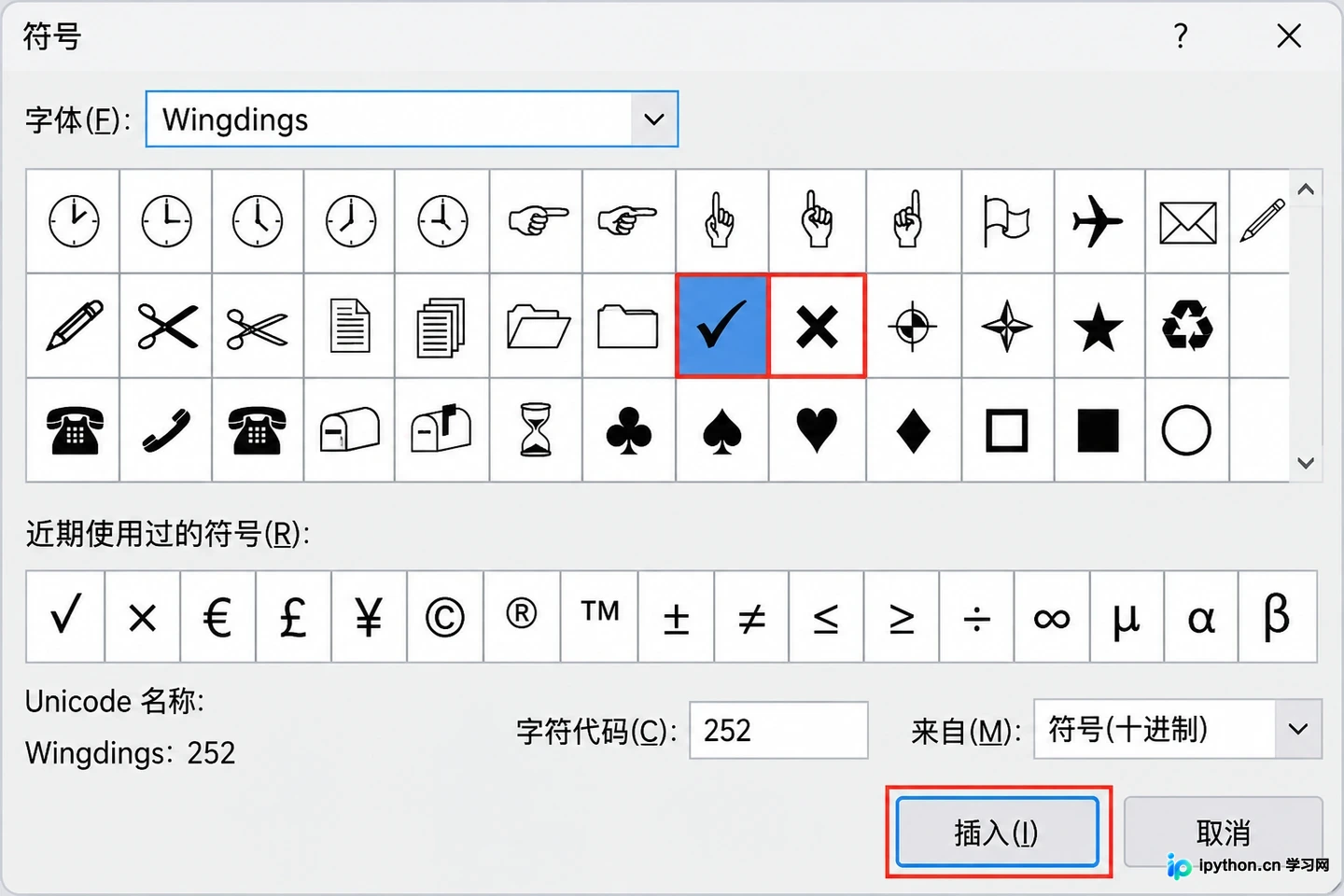Pick the plus-minus recent symbol
Screen dimensions: 1344x896
pos(677,617)
